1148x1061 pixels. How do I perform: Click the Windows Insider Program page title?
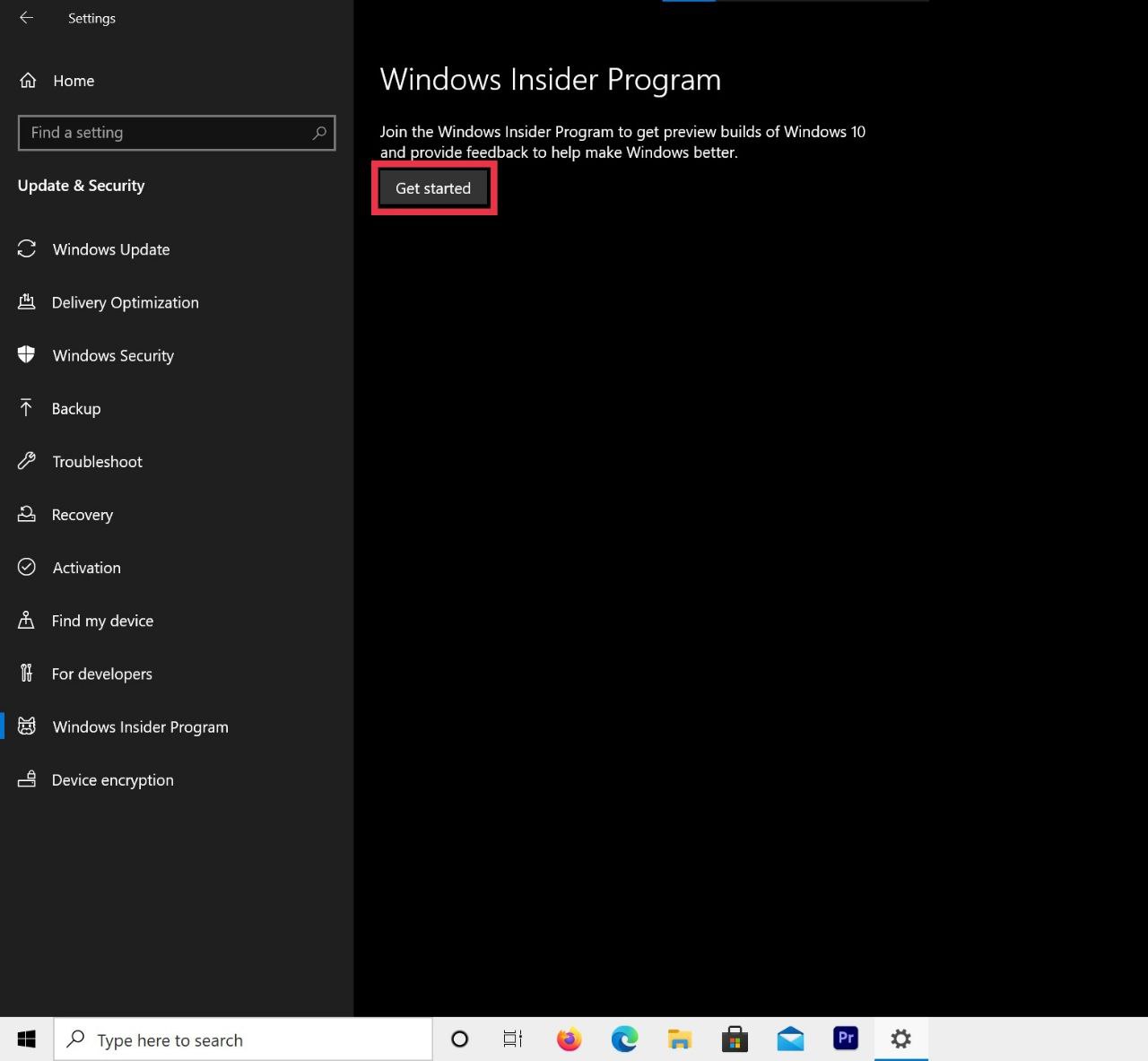click(x=551, y=80)
